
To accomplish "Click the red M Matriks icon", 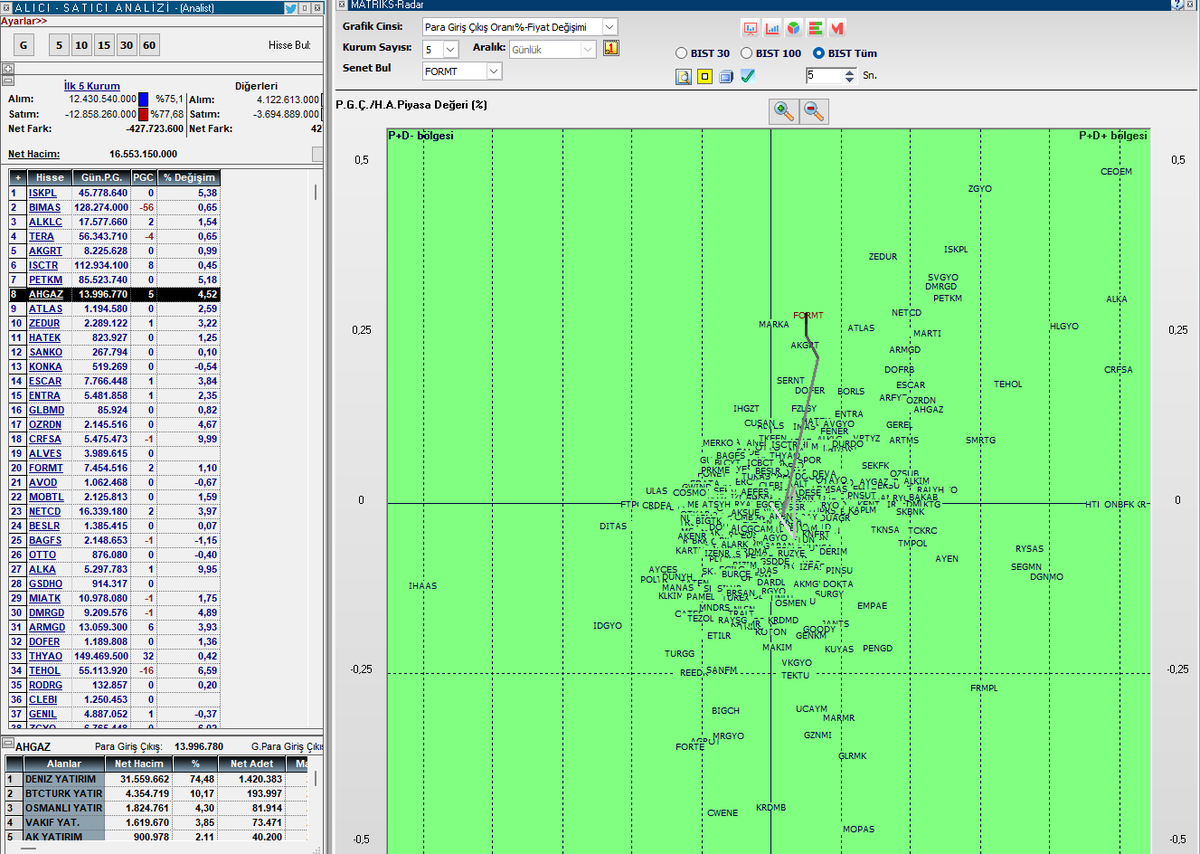I will point(837,29).
